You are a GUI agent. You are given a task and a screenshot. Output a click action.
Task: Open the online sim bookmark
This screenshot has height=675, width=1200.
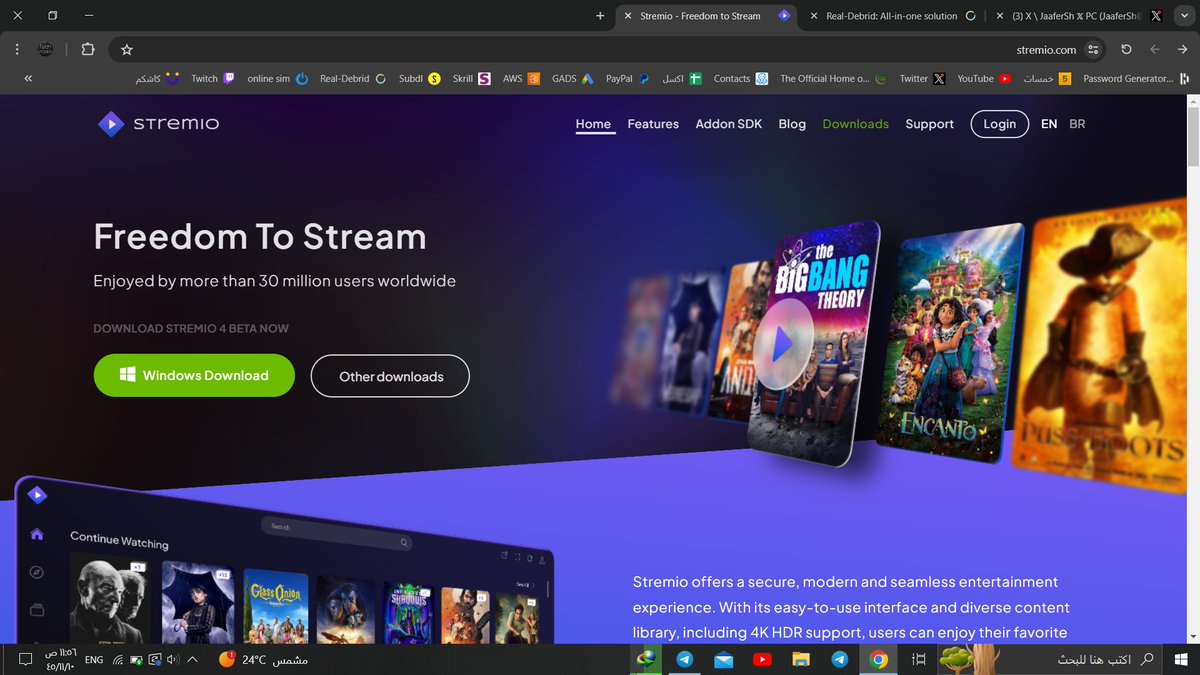pyautogui.click(x=278, y=78)
